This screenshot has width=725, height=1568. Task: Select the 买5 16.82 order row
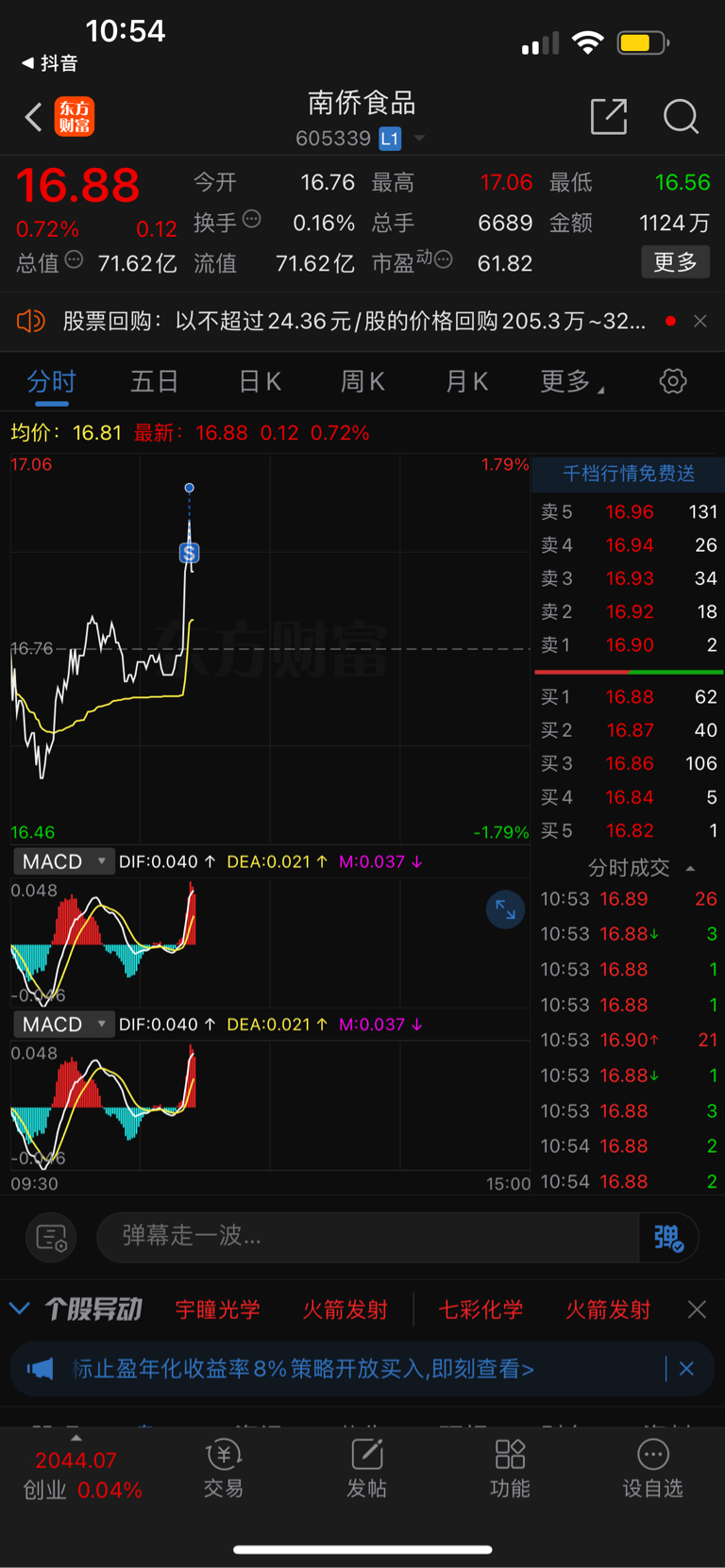[629, 831]
